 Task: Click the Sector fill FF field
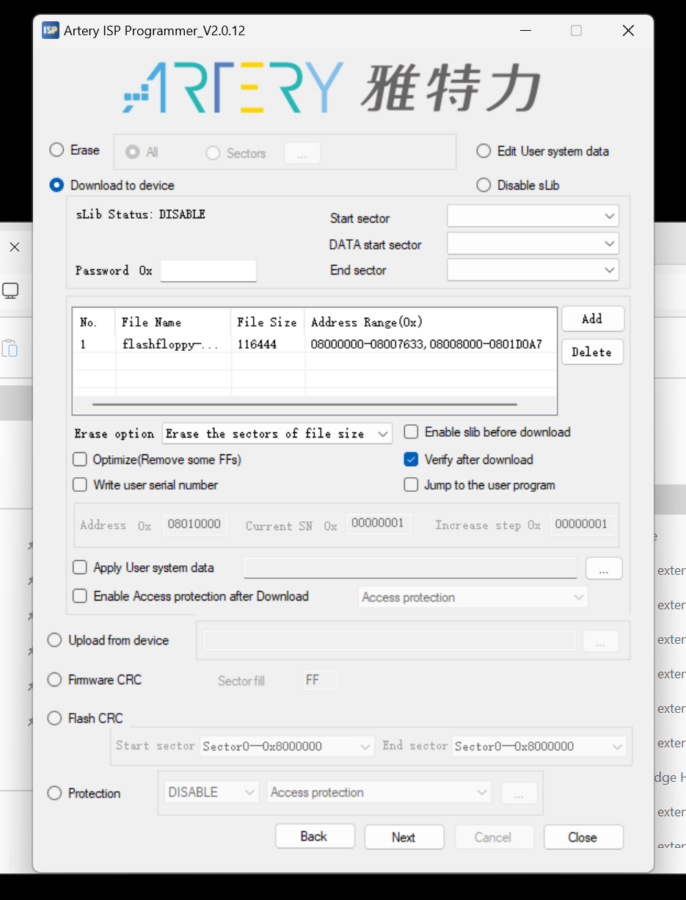[320, 680]
